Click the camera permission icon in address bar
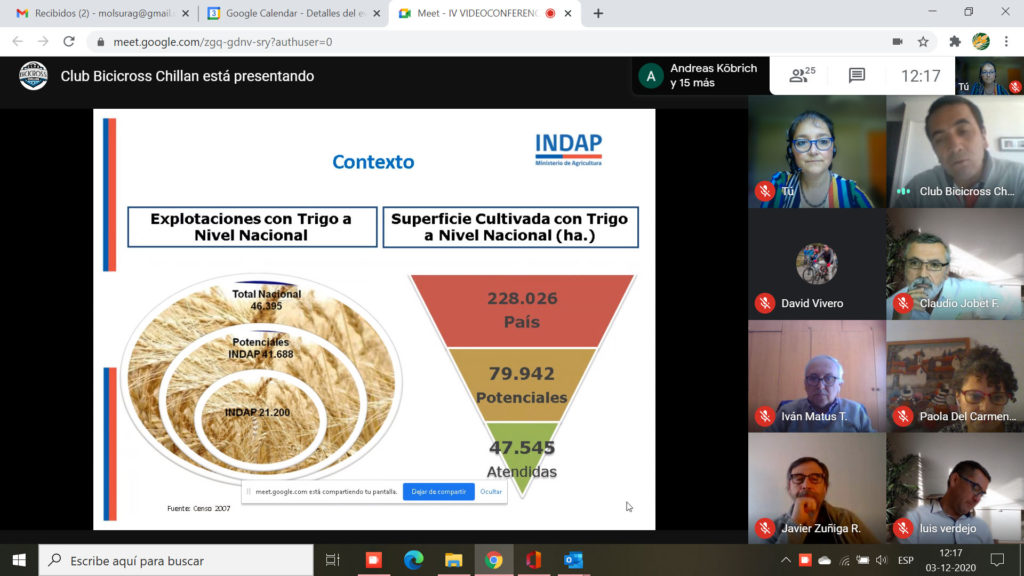Image resolution: width=1024 pixels, height=576 pixels. 897,42
